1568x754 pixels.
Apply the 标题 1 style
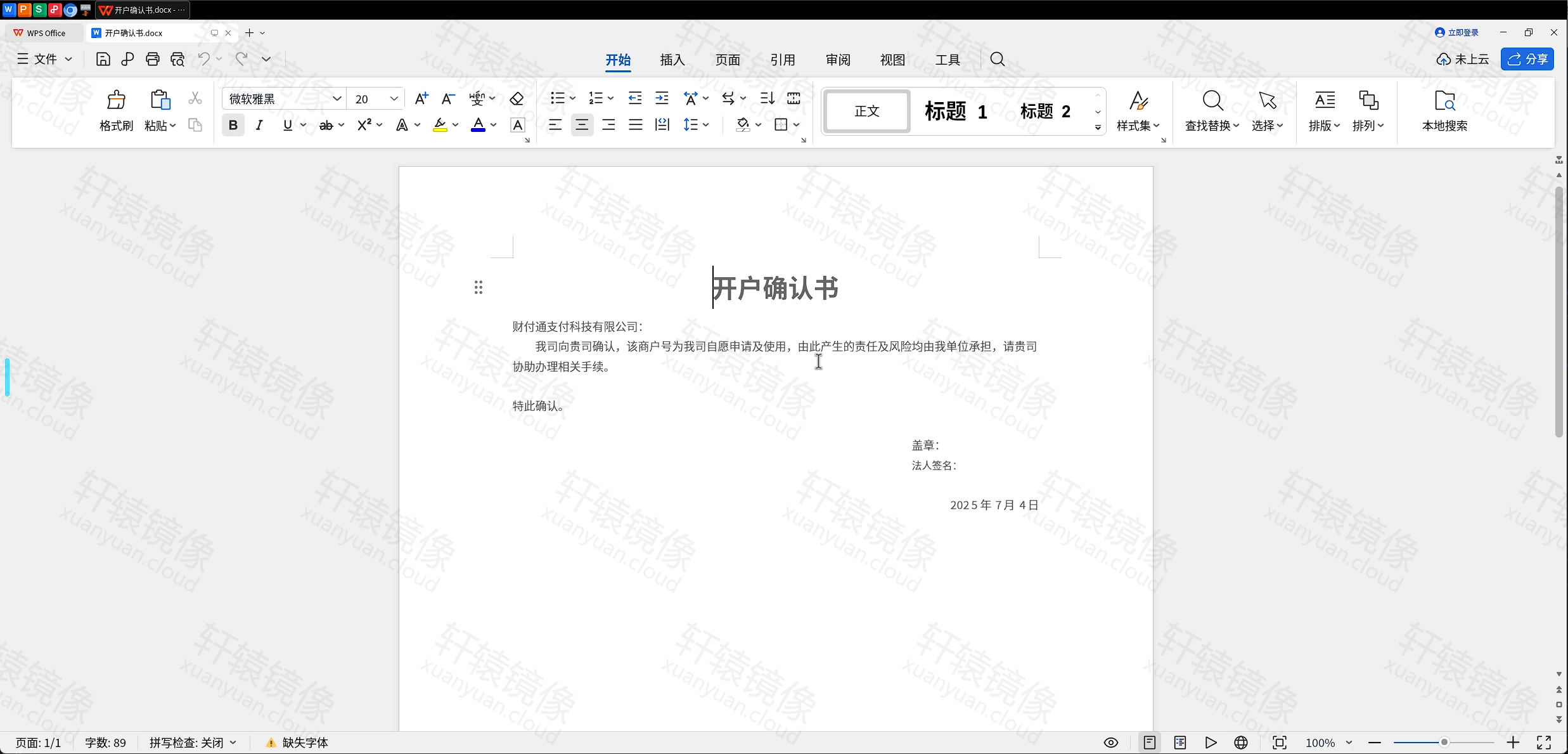click(x=956, y=111)
